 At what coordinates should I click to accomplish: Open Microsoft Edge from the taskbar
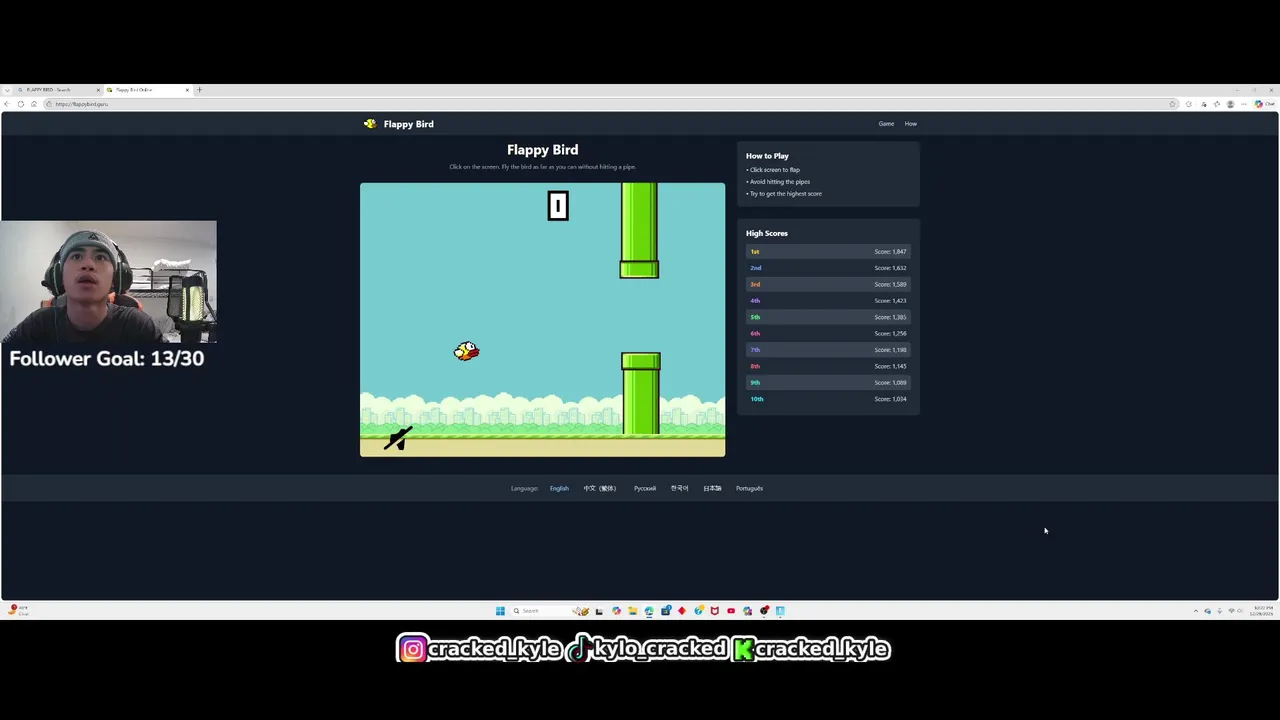(649, 611)
